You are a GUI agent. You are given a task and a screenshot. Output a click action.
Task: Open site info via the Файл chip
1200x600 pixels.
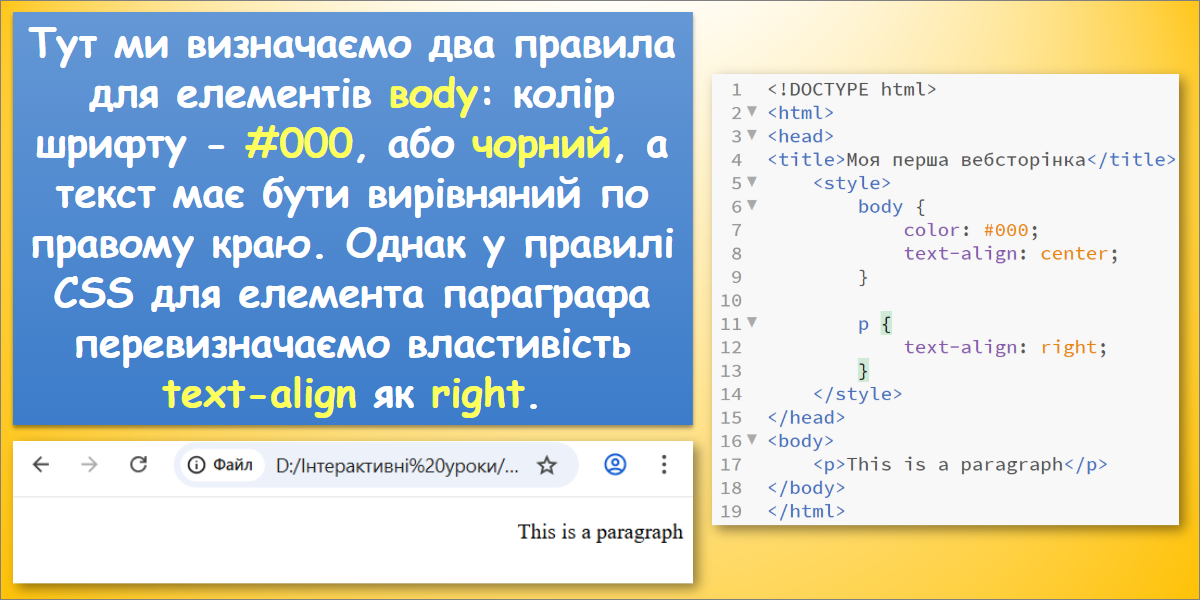tap(222, 465)
